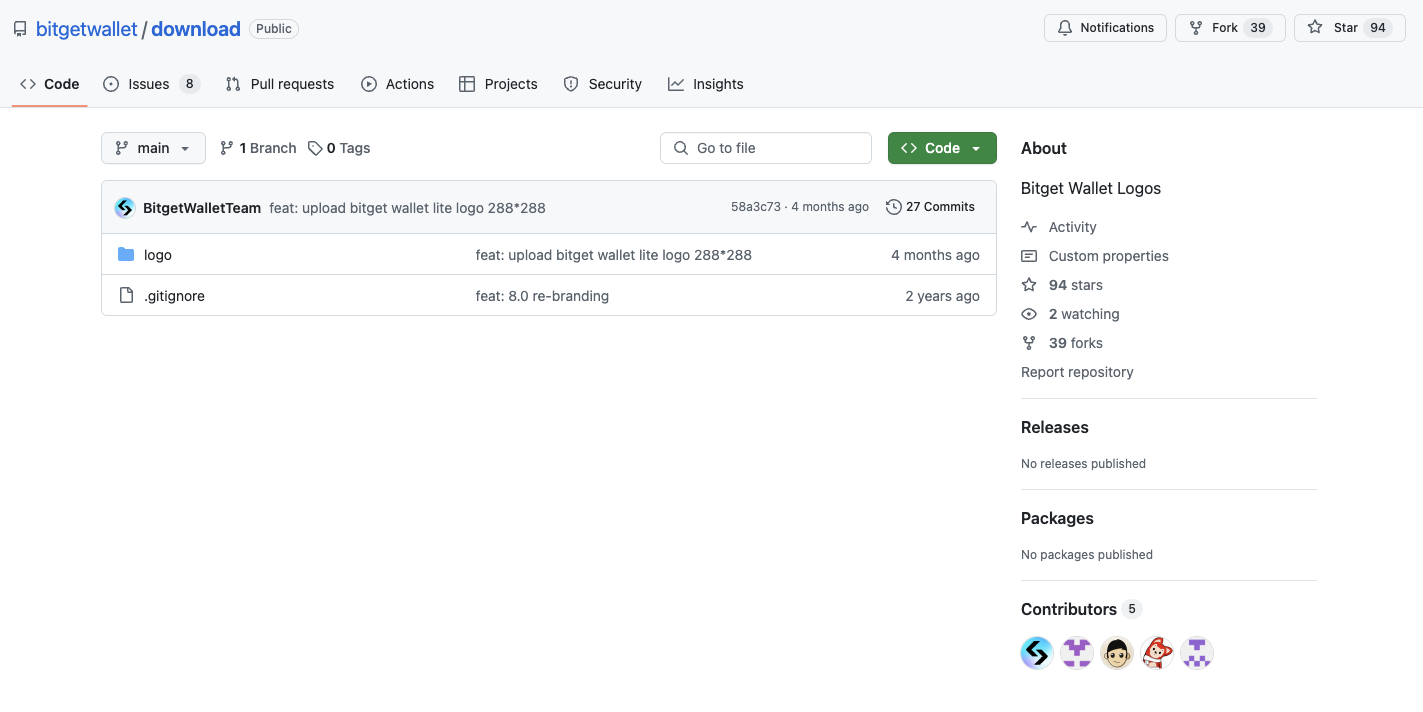Click the 94 stars link
1423x712 pixels.
click(x=1062, y=285)
